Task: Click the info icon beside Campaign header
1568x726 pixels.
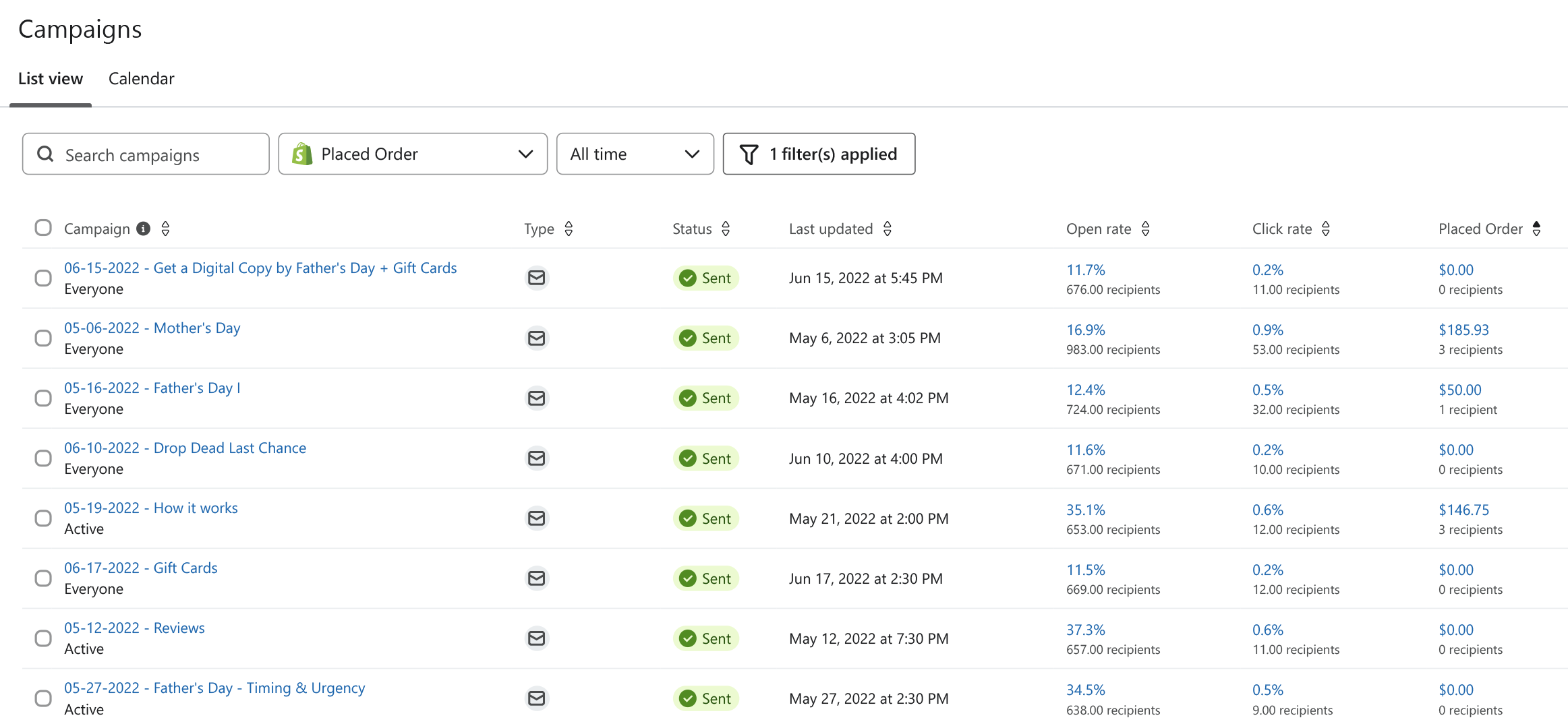Action: click(x=143, y=229)
